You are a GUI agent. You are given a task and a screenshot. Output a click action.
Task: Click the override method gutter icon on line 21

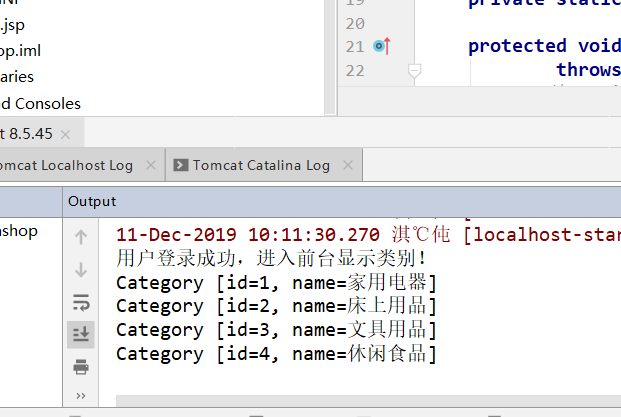[382, 46]
